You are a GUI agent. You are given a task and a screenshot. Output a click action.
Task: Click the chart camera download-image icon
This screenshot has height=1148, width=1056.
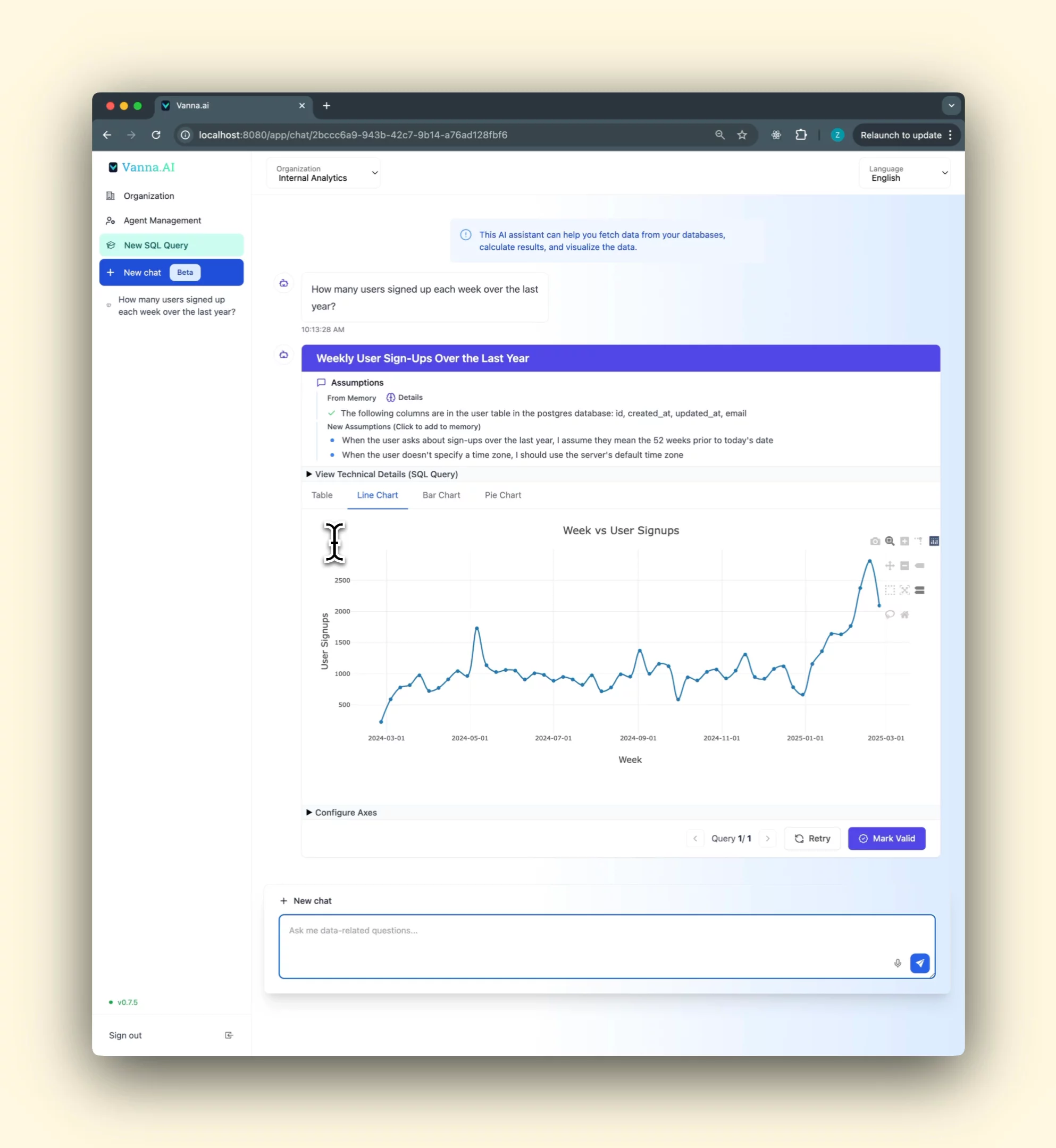point(875,541)
